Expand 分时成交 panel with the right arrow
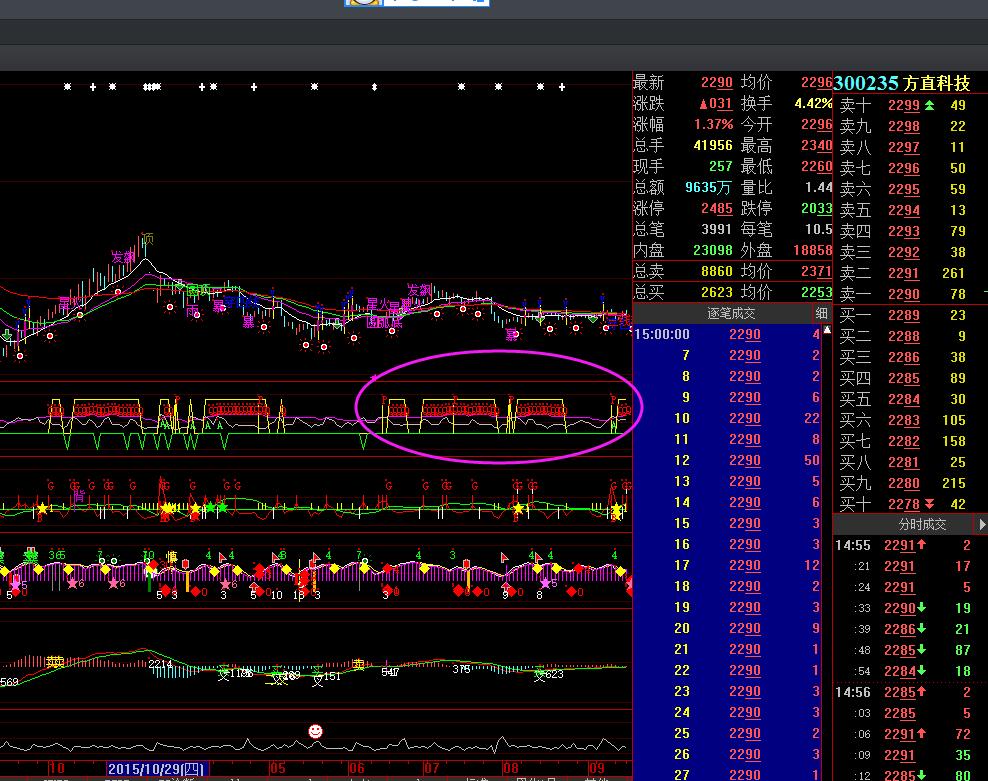Screen dimensions: 988x781 click(982, 524)
